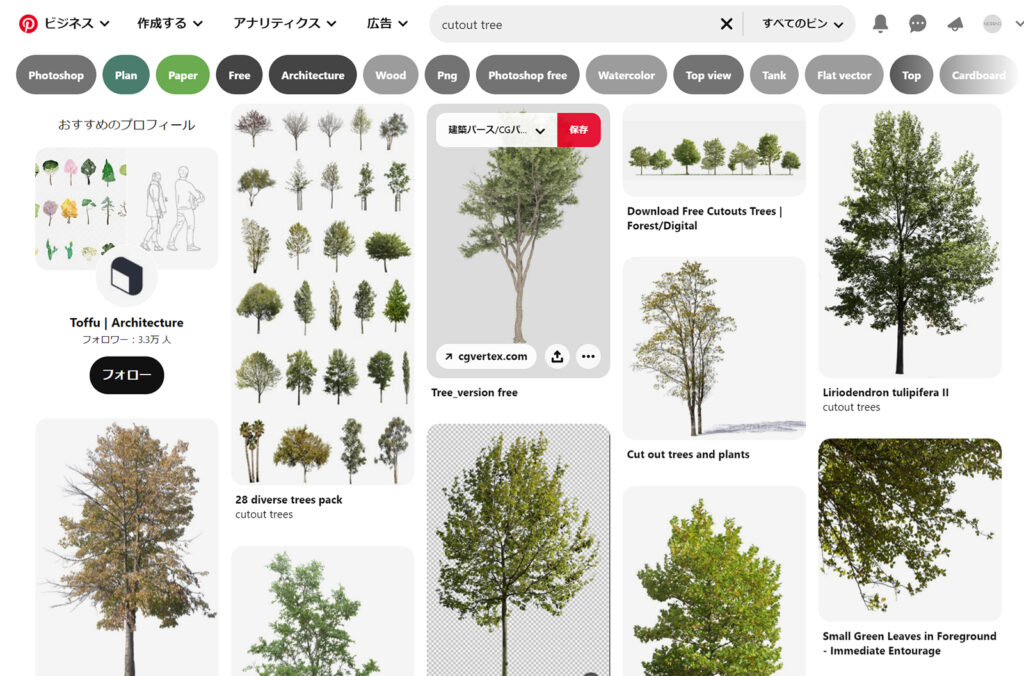This screenshot has width=1024, height=676.
Task: Open the 28 diverse trees pack image
Action: [323, 295]
